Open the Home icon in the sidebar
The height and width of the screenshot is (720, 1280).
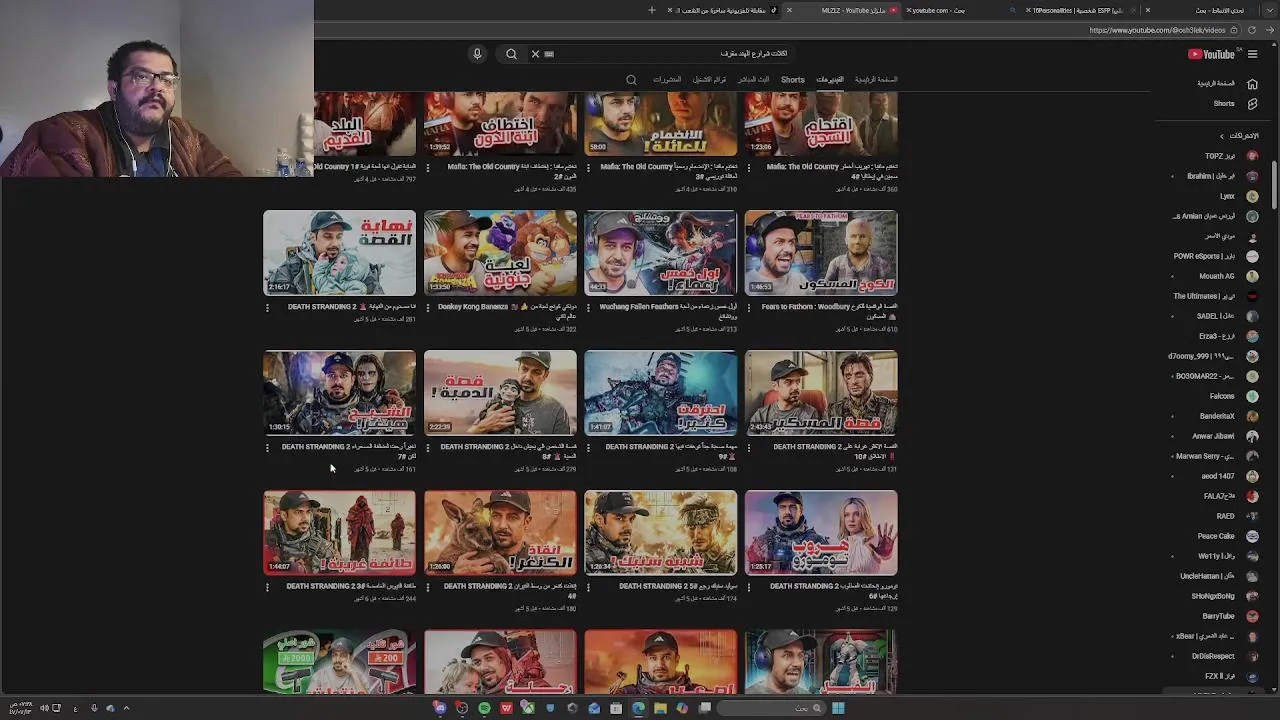pos(1252,84)
